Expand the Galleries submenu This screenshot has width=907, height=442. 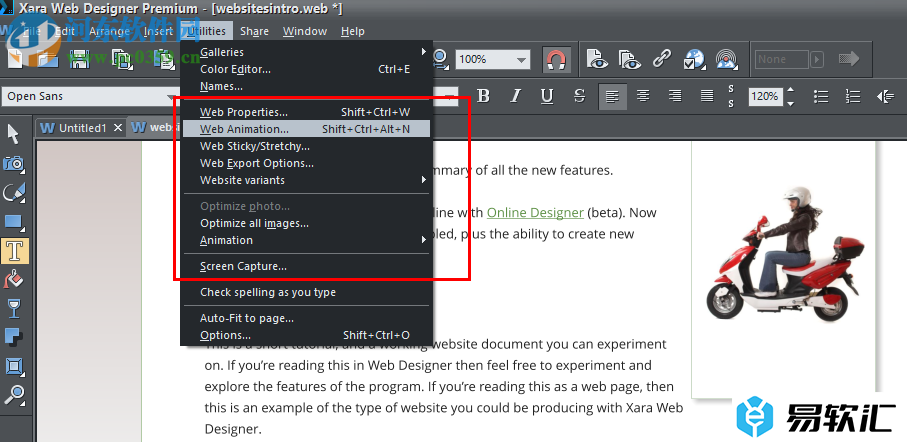307,52
